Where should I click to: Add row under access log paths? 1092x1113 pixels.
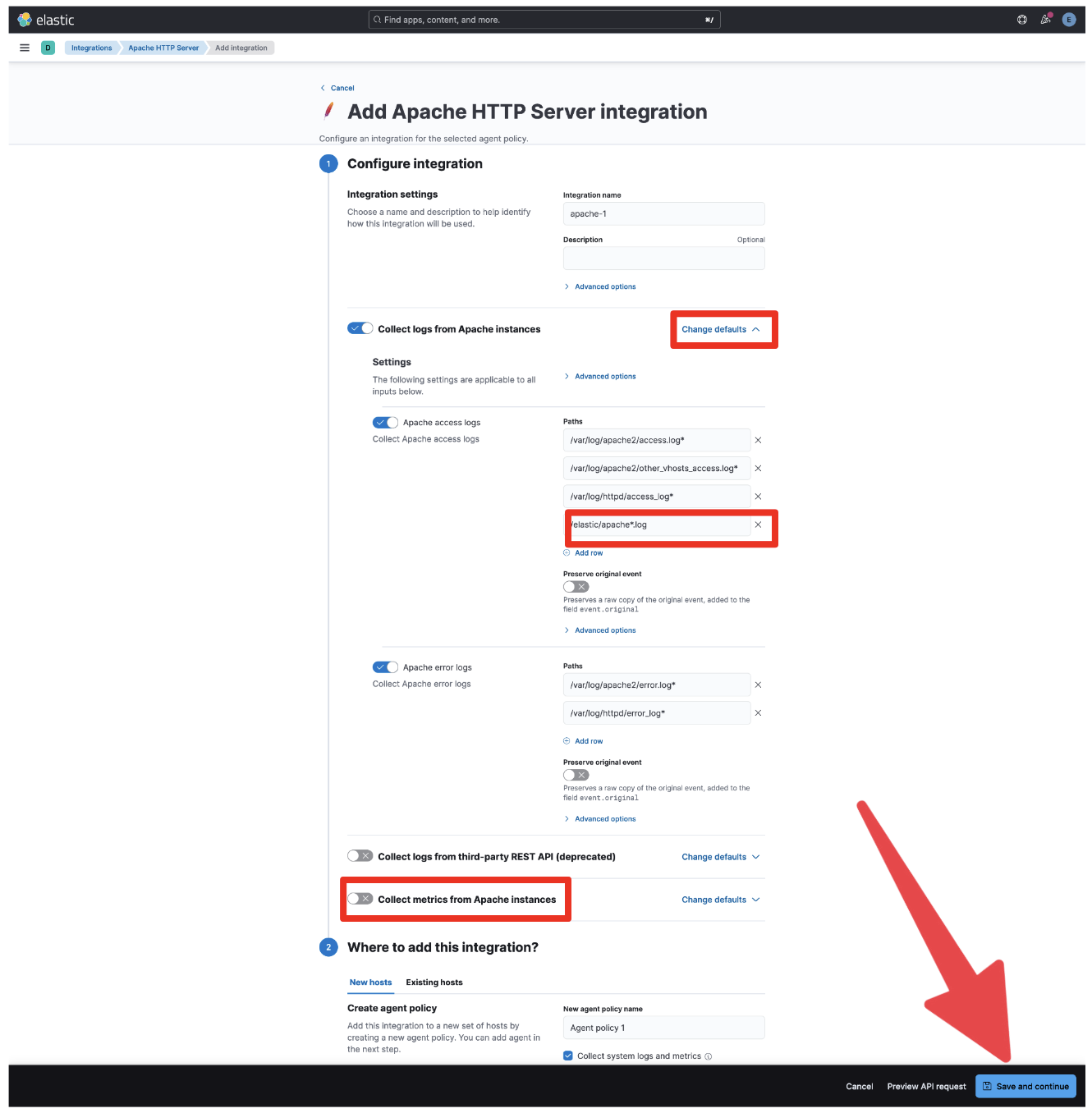584,553
